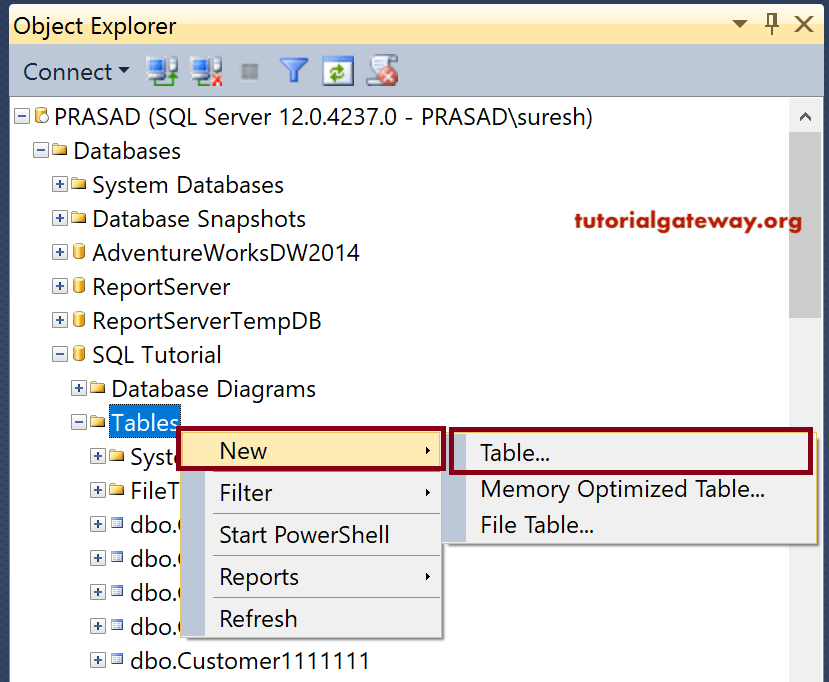Click the grey Stop toolbar icon
The height and width of the screenshot is (682, 829).
[250, 71]
